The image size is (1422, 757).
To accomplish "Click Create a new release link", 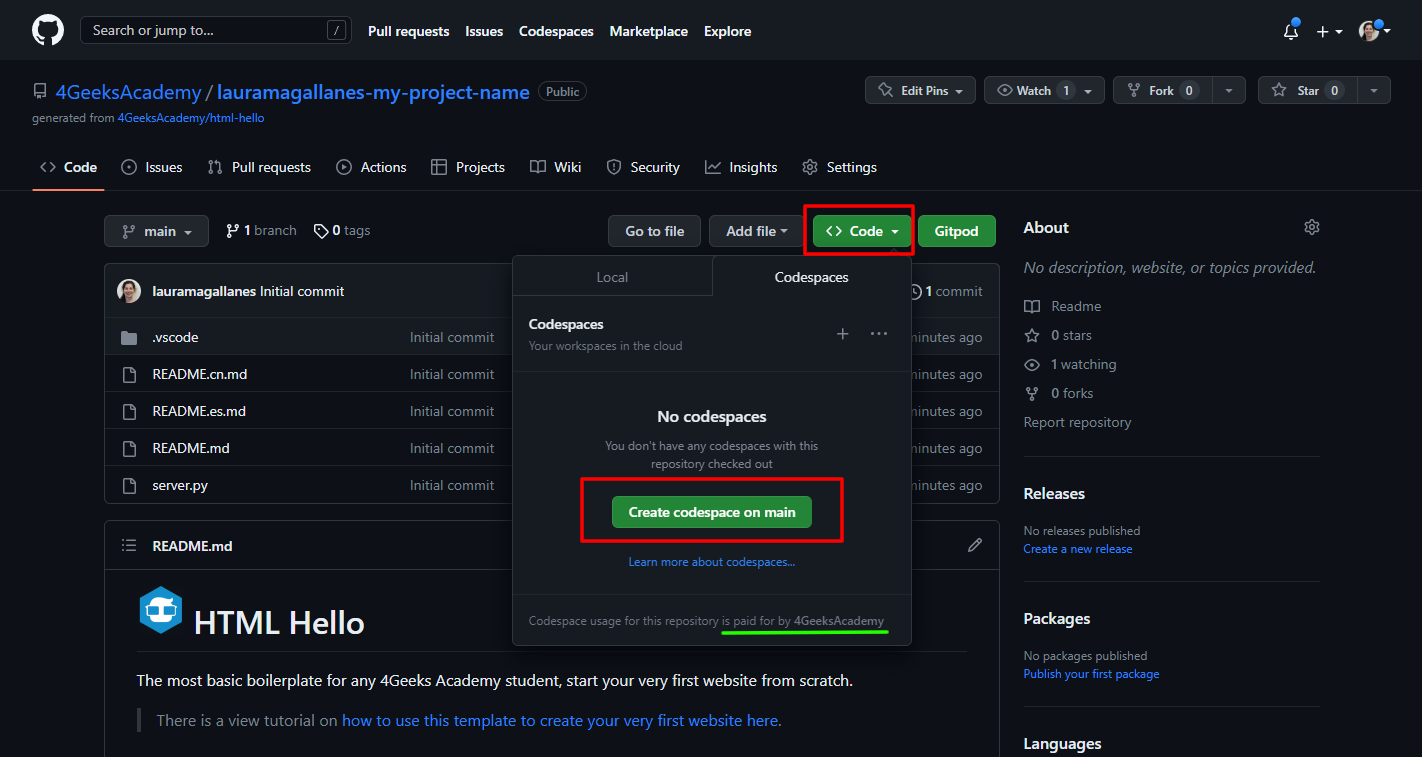I will [1078, 549].
